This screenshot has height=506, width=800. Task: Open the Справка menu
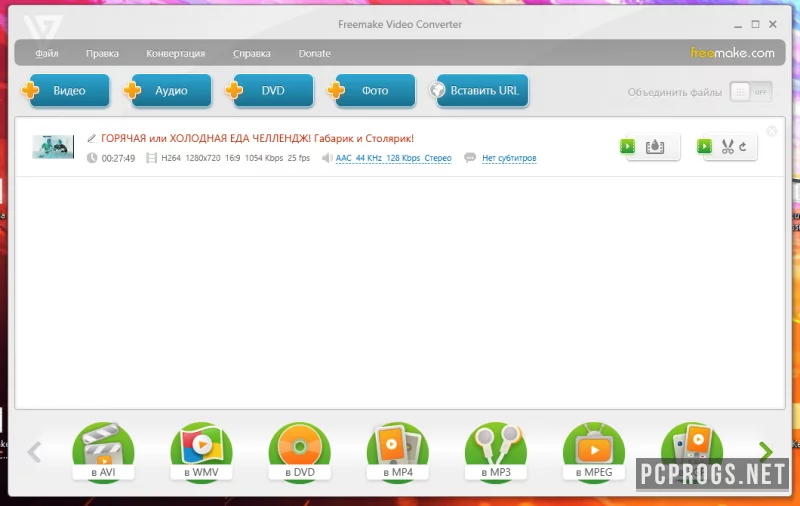(252, 54)
